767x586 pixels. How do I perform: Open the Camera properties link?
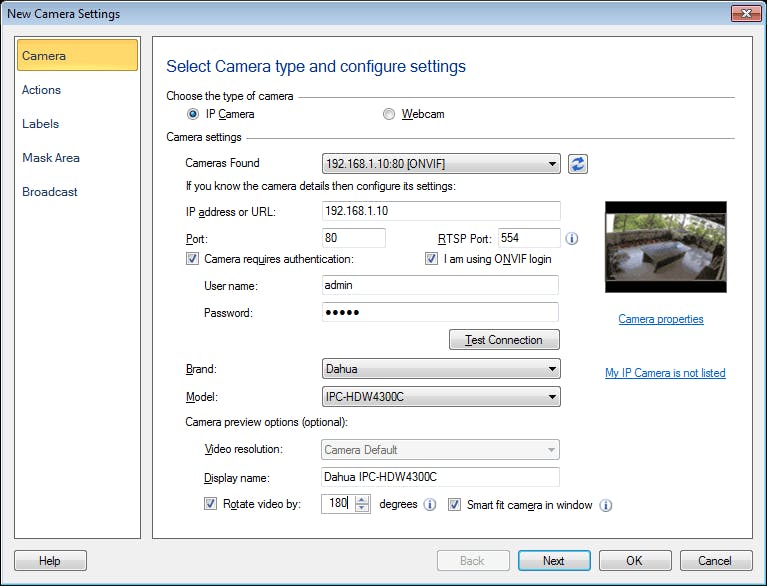pos(660,319)
